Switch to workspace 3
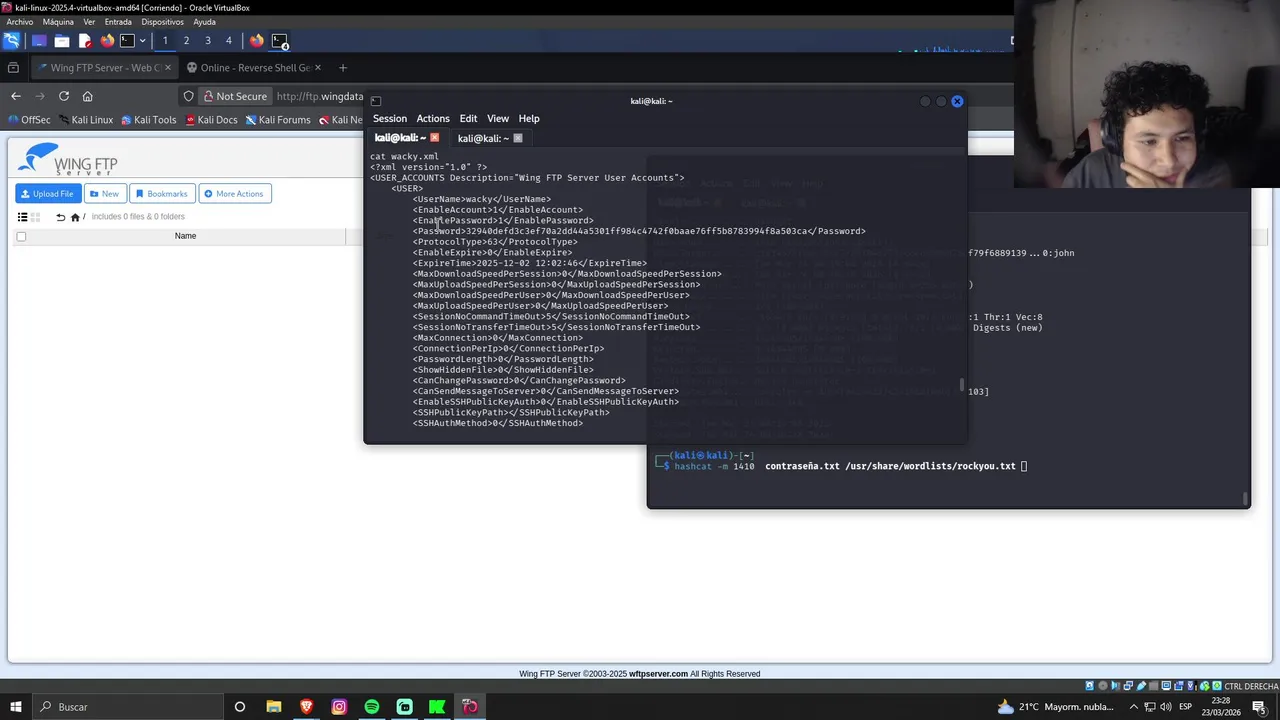1280x720 pixels. [207, 41]
